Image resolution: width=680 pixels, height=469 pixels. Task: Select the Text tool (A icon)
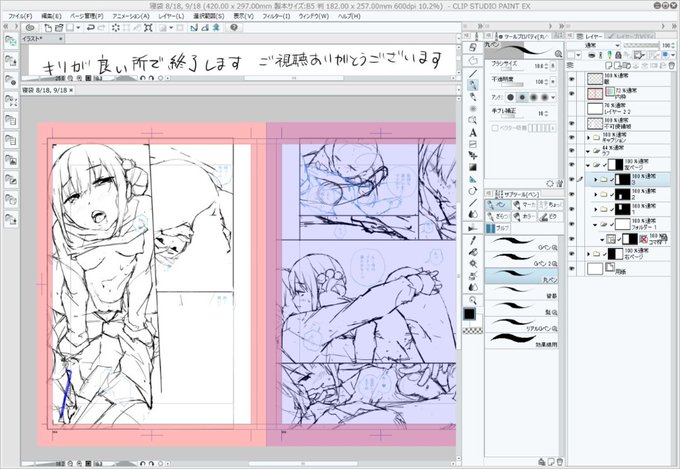[x=473, y=133]
